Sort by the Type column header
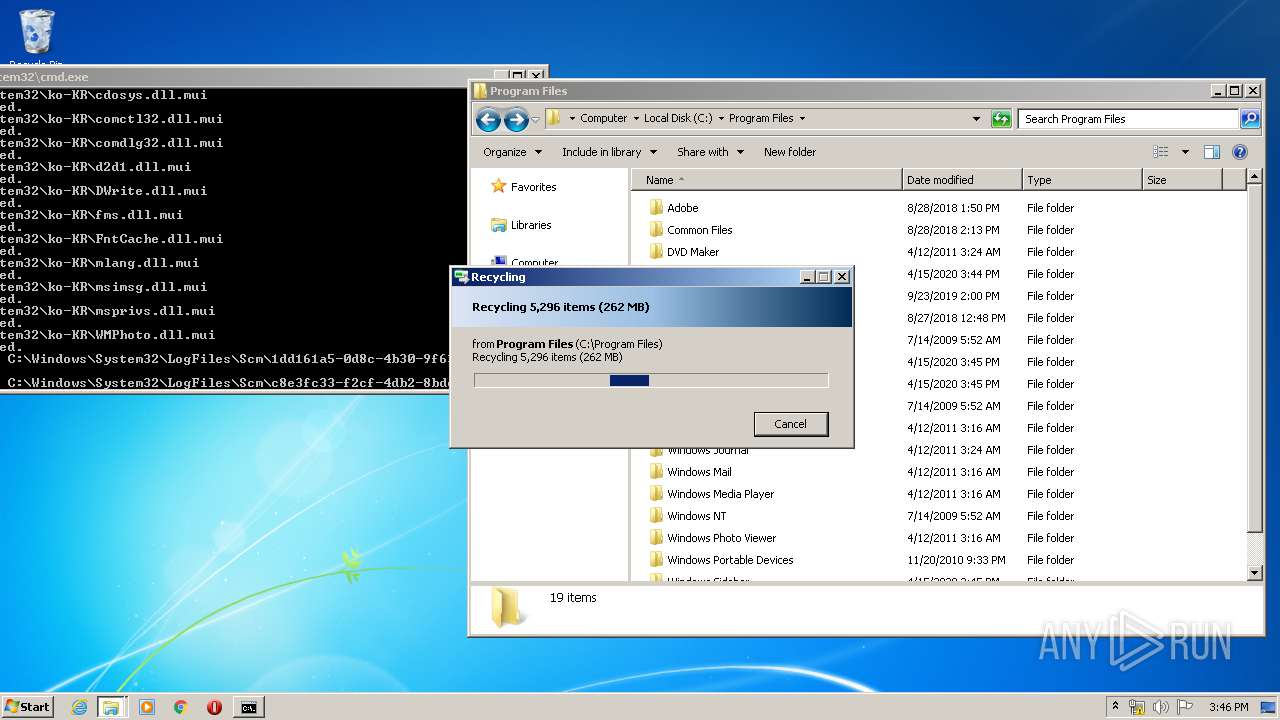Screen dimensions: 1280x720 point(1082,180)
